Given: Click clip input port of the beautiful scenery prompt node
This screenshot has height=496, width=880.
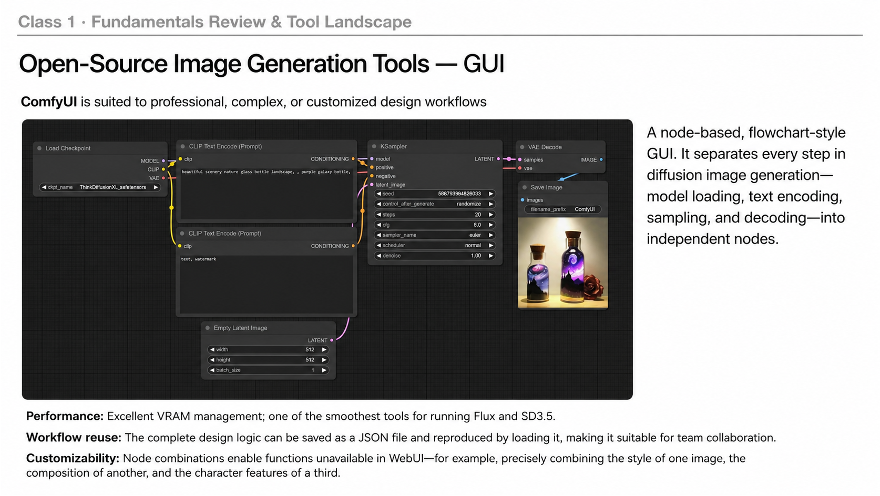Looking at the screenshot, I should pos(180,159).
